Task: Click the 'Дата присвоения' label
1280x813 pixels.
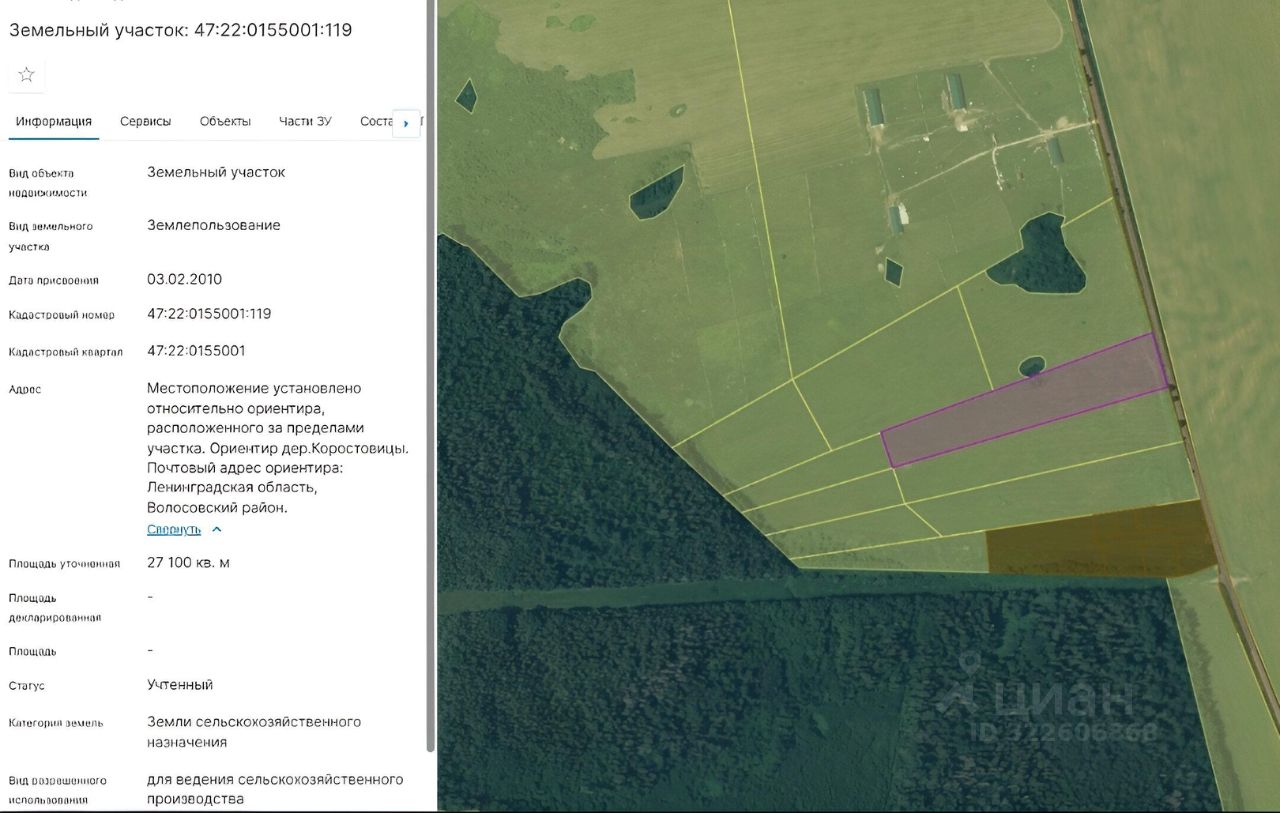Action: pos(54,280)
